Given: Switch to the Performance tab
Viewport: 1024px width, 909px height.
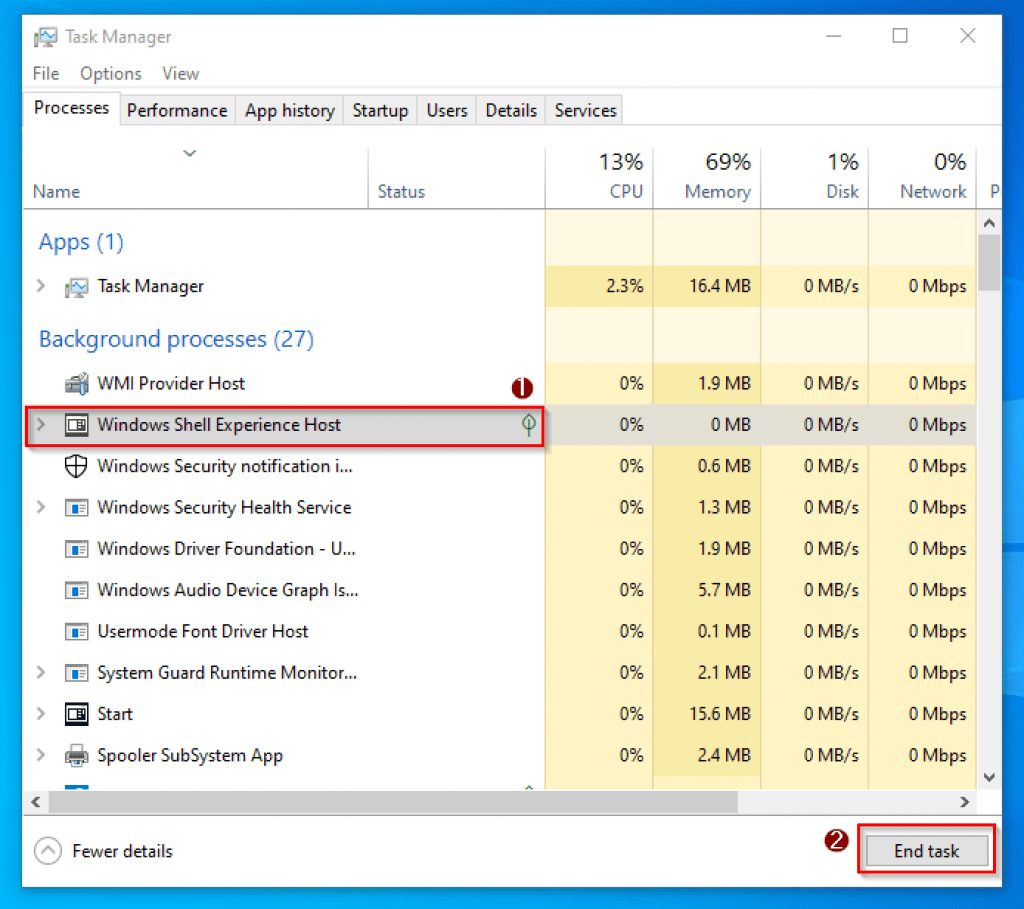Looking at the screenshot, I should 177,110.
